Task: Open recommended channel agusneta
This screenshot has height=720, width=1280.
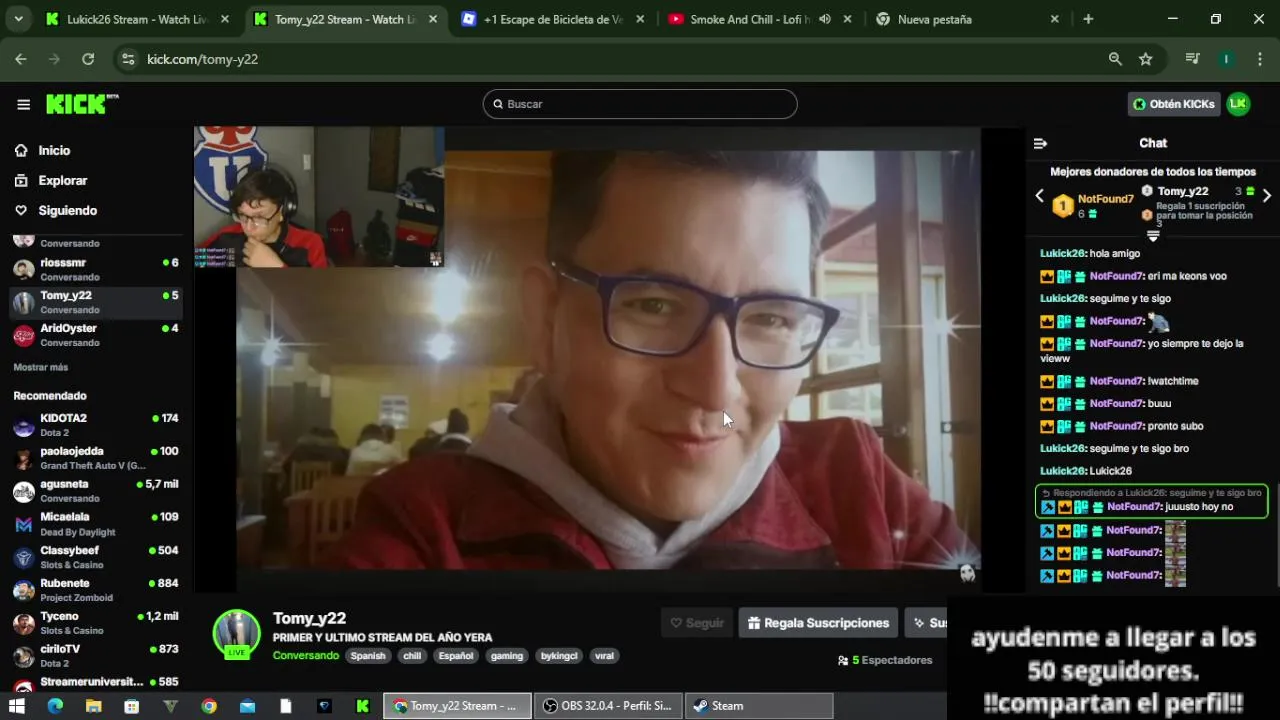Action: click(x=95, y=491)
